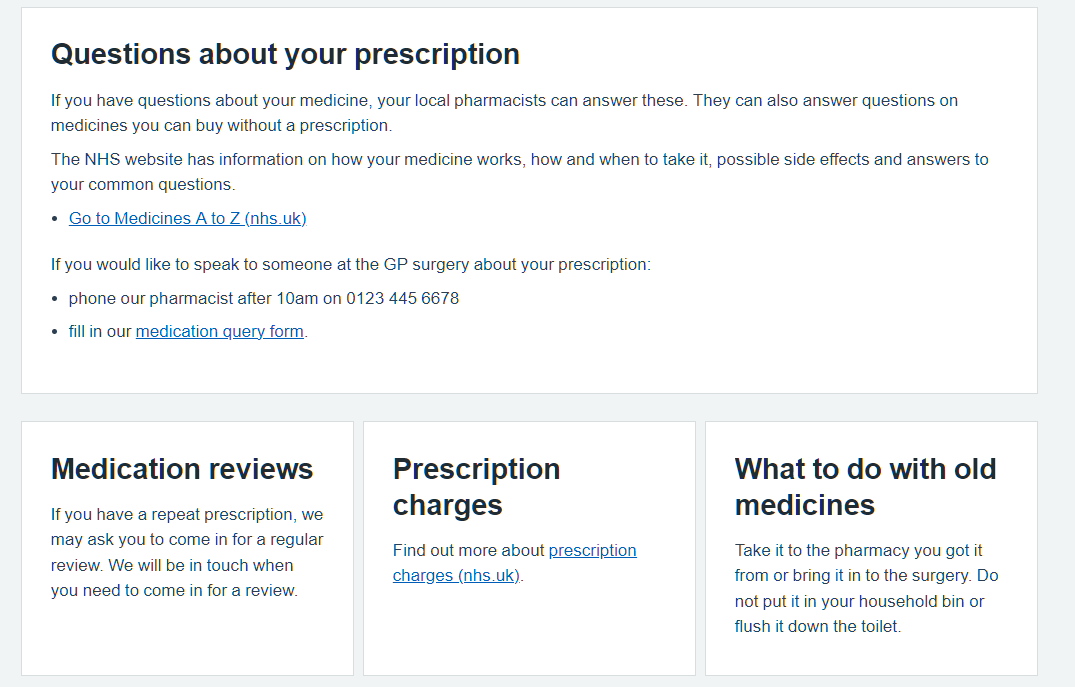Click the old medicines disposal instructions paragraph

tap(866, 588)
